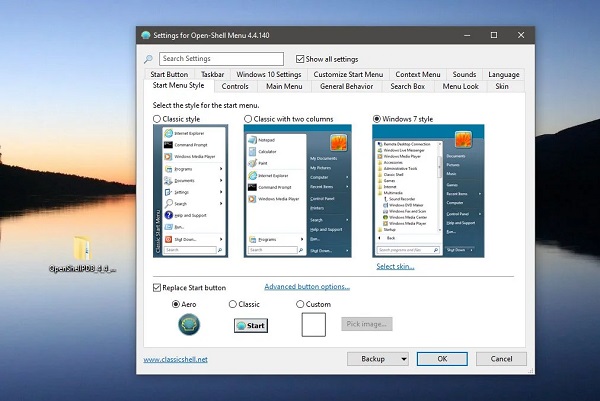The width and height of the screenshot is (600, 401).
Task: Open the Select skin link
Action: pos(395,266)
